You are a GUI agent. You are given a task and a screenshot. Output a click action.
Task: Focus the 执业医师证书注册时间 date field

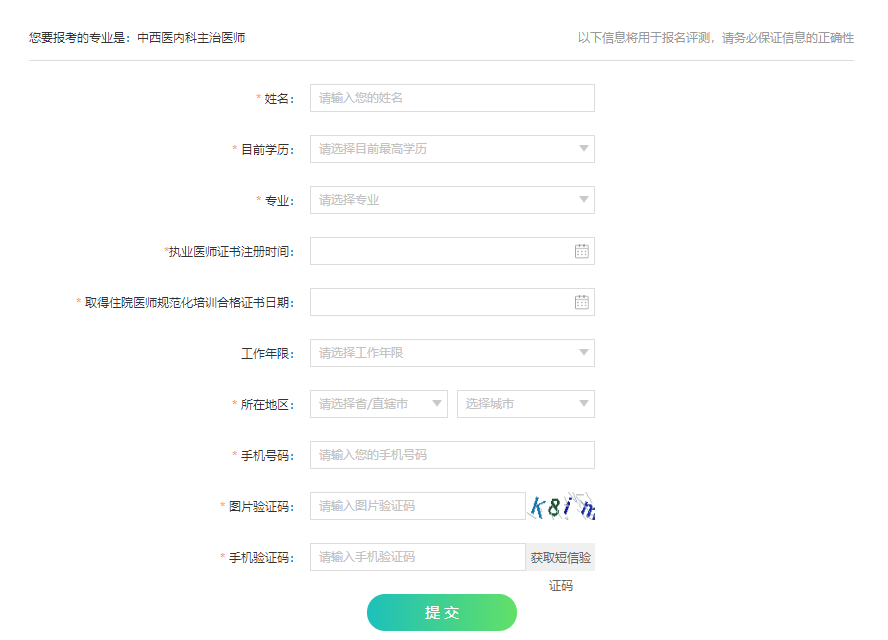coord(440,251)
